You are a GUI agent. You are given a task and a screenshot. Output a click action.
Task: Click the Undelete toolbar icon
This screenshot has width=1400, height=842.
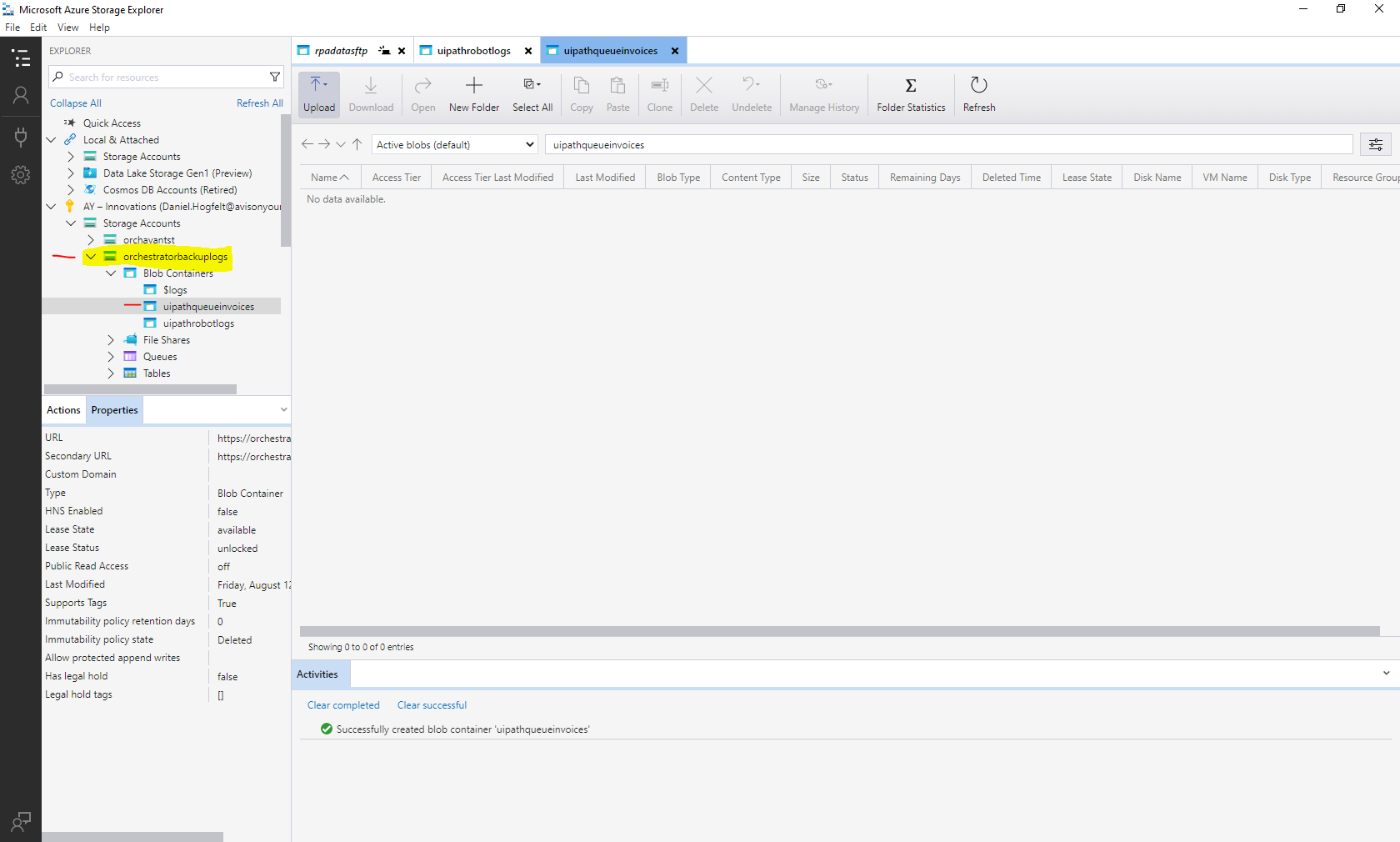752,94
